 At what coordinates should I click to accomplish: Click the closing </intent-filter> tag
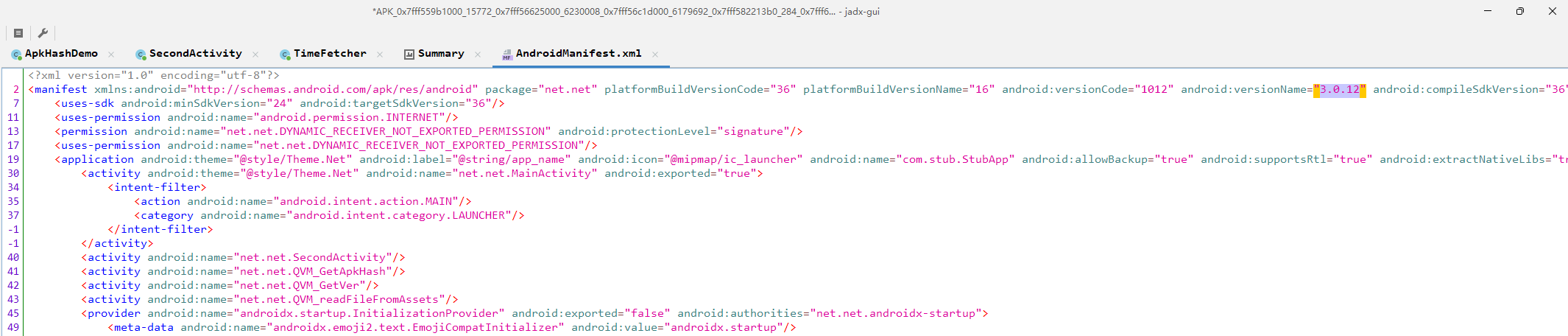(x=160, y=230)
